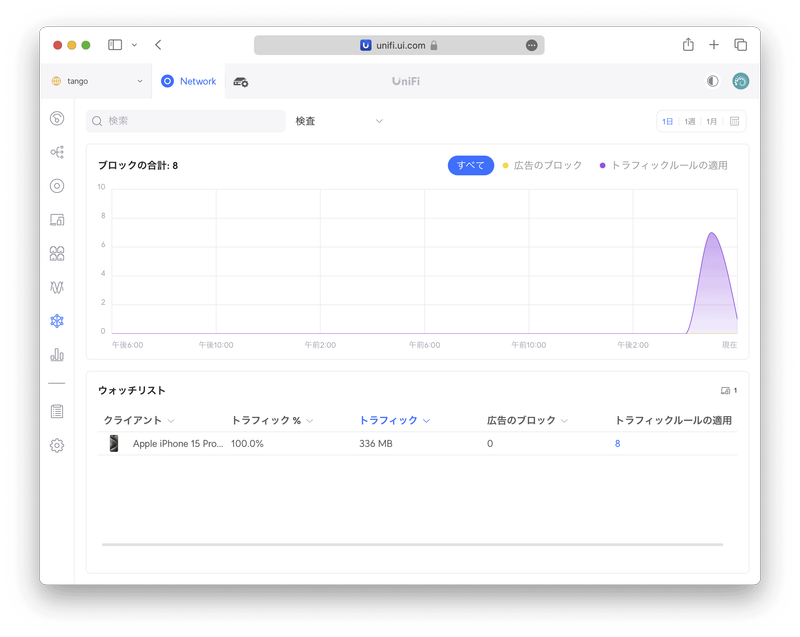800x637 pixels.
Task: Toggle the dark/light theme icon
Action: pos(712,81)
